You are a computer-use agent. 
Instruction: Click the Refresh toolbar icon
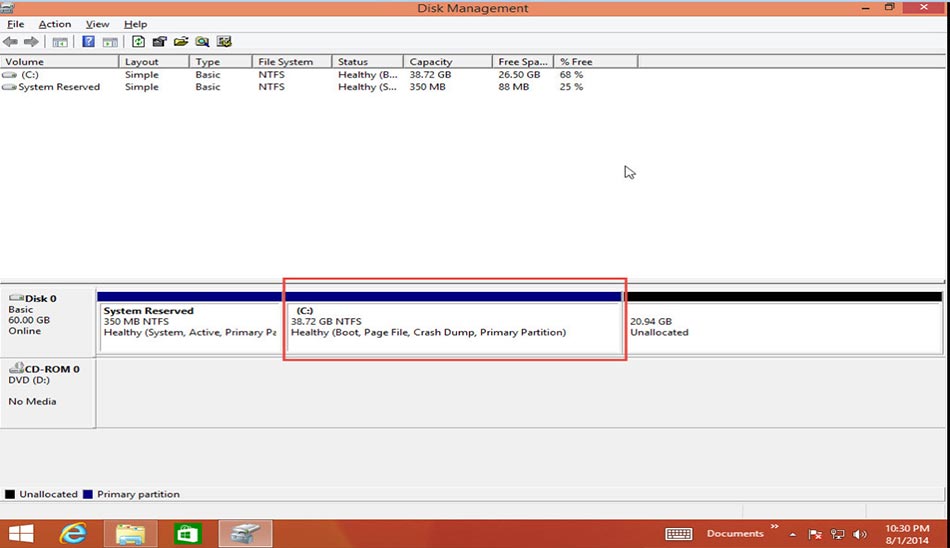click(x=138, y=42)
